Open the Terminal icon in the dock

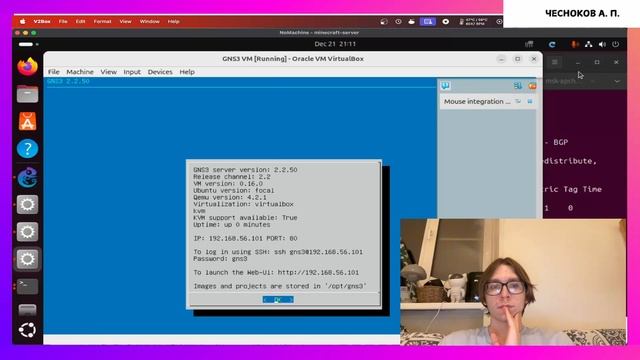pyautogui.click(x=27, y=286)
